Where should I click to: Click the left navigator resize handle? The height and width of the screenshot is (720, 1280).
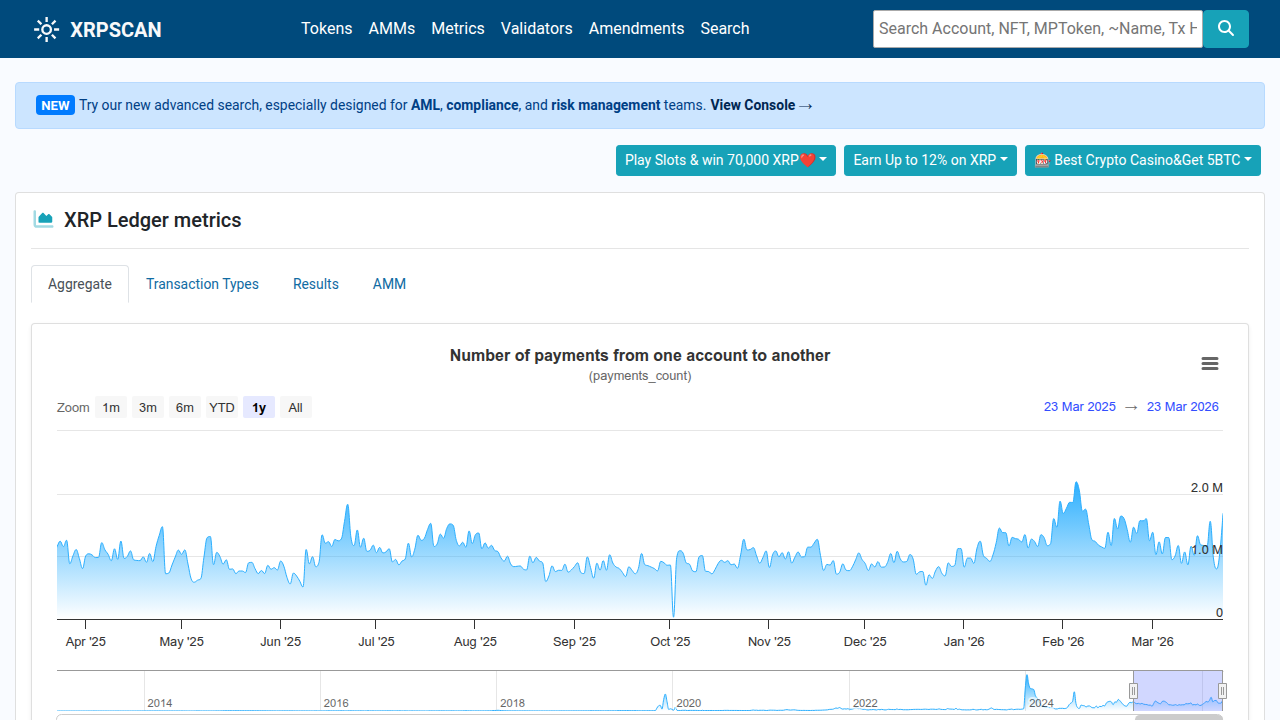pos(1134,690)
